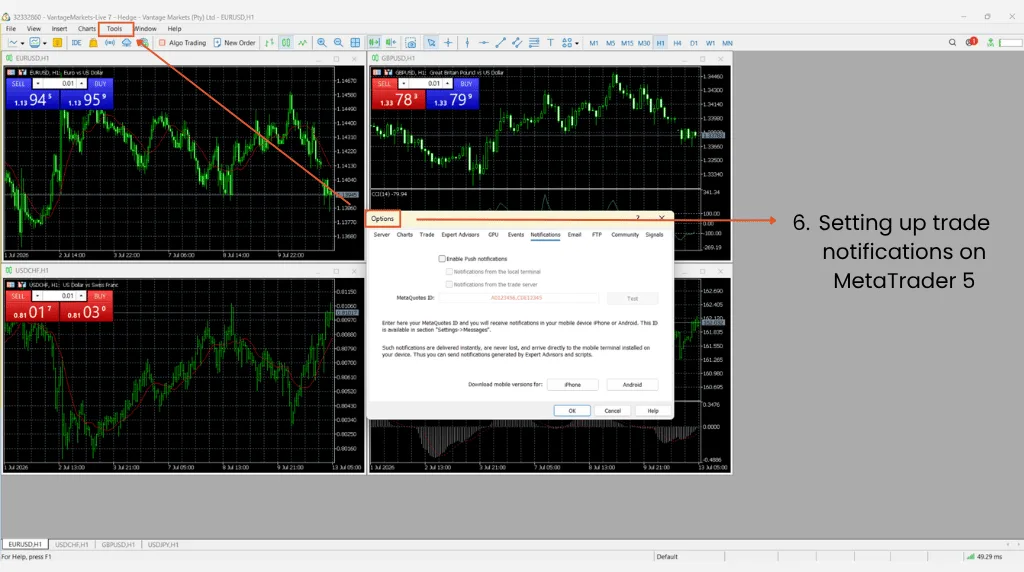The height and width of the screenshot is (572, 1024).
Task: Open the IDE (MetaEditor) toolbar icon
Action: click(x=76, y=43)
